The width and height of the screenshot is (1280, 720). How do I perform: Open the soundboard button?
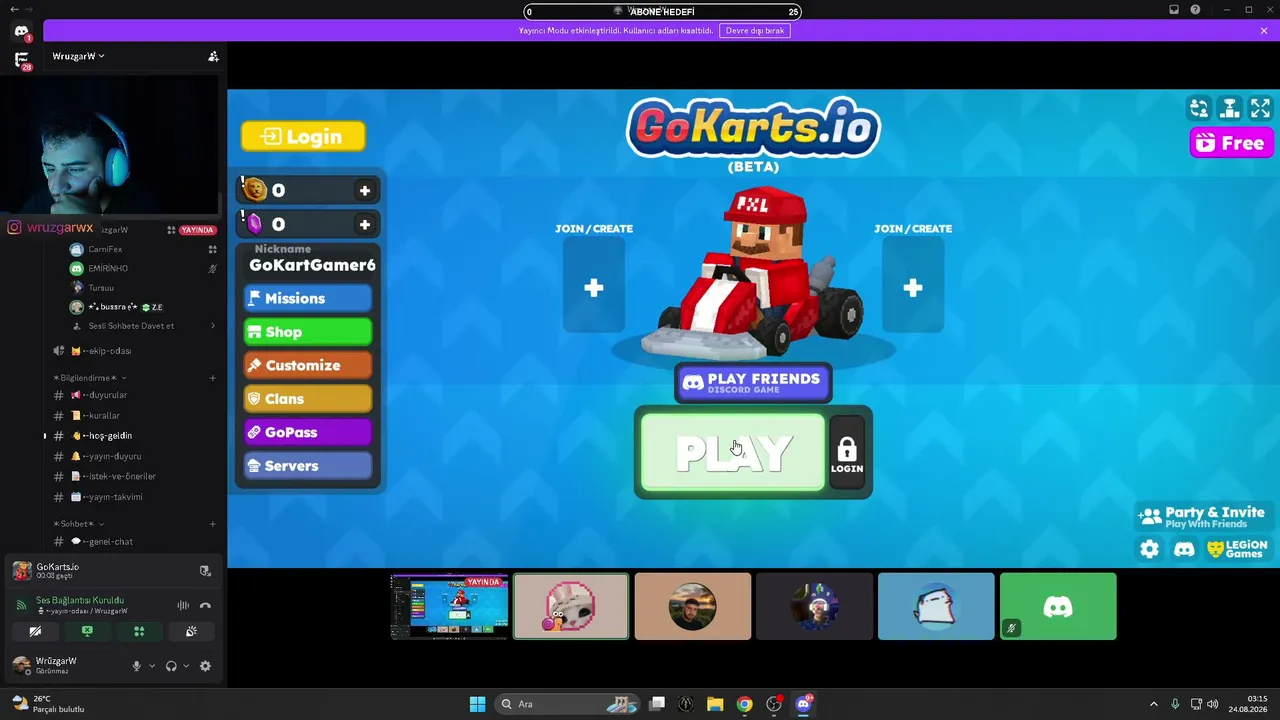point(191,631)
